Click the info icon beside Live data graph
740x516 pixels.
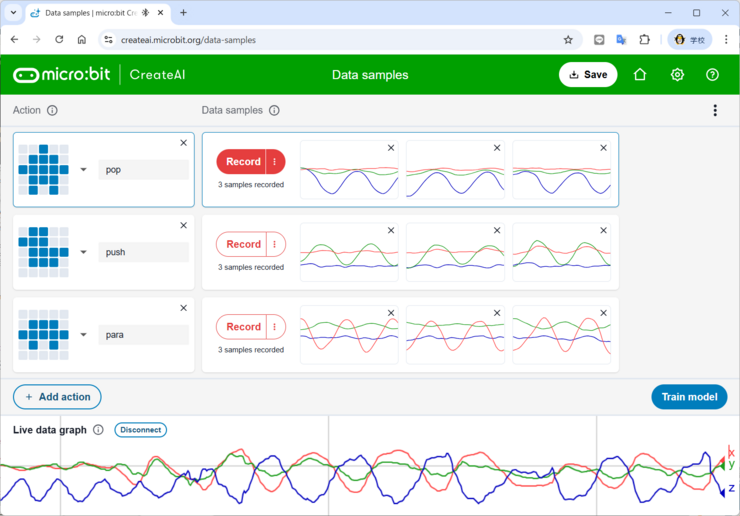(98, 430)
